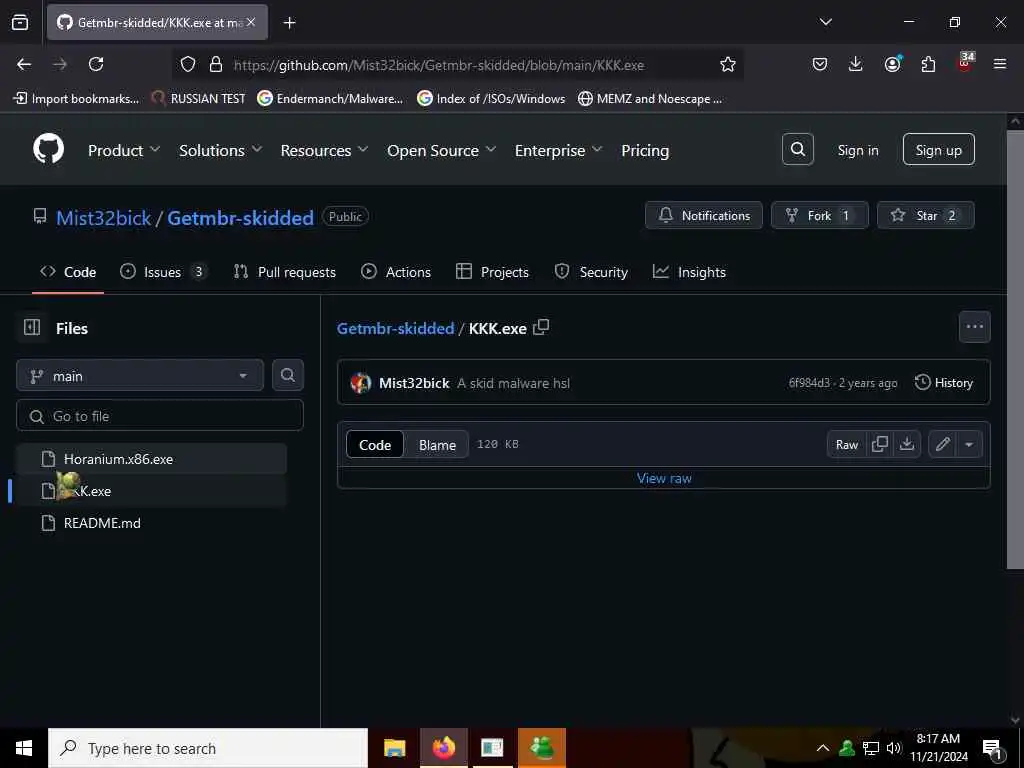Switch to Code view toggle

click(x=375, y=445)
